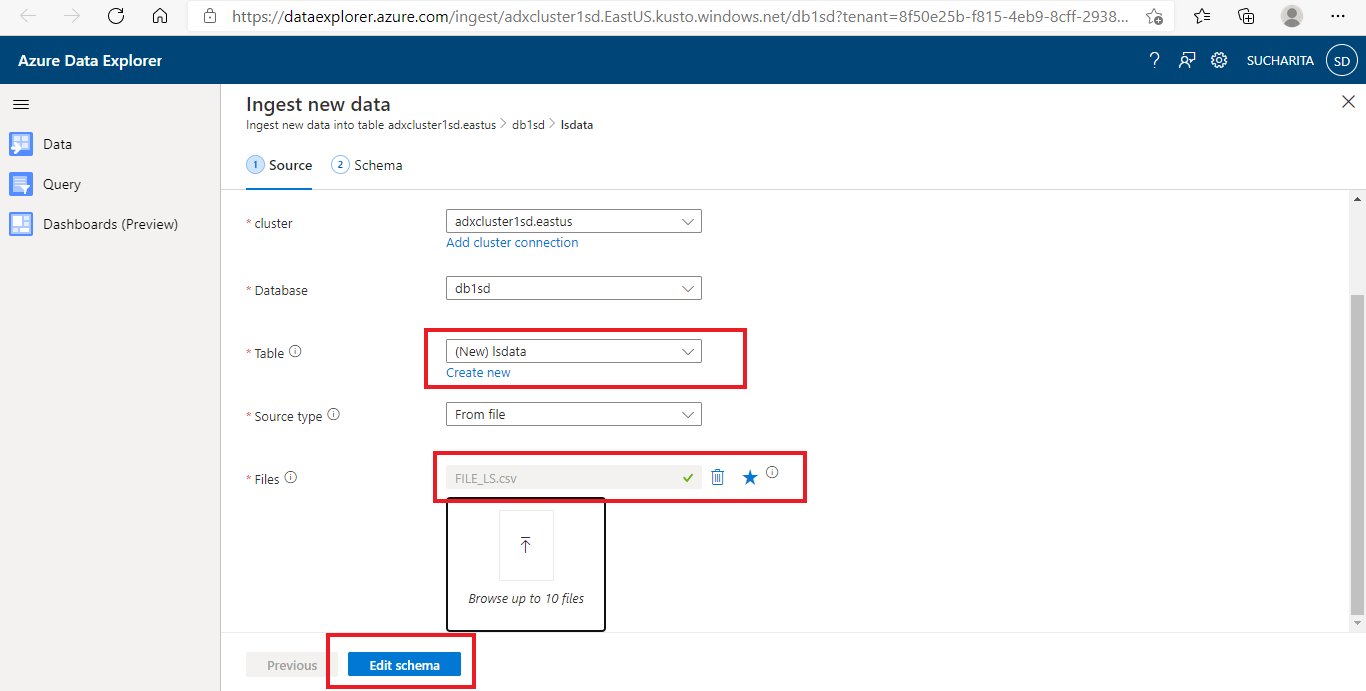This screenshot has width=1366, height=691.
Task: Open the cluster dropdown
Action: click(x=573, y=221)
